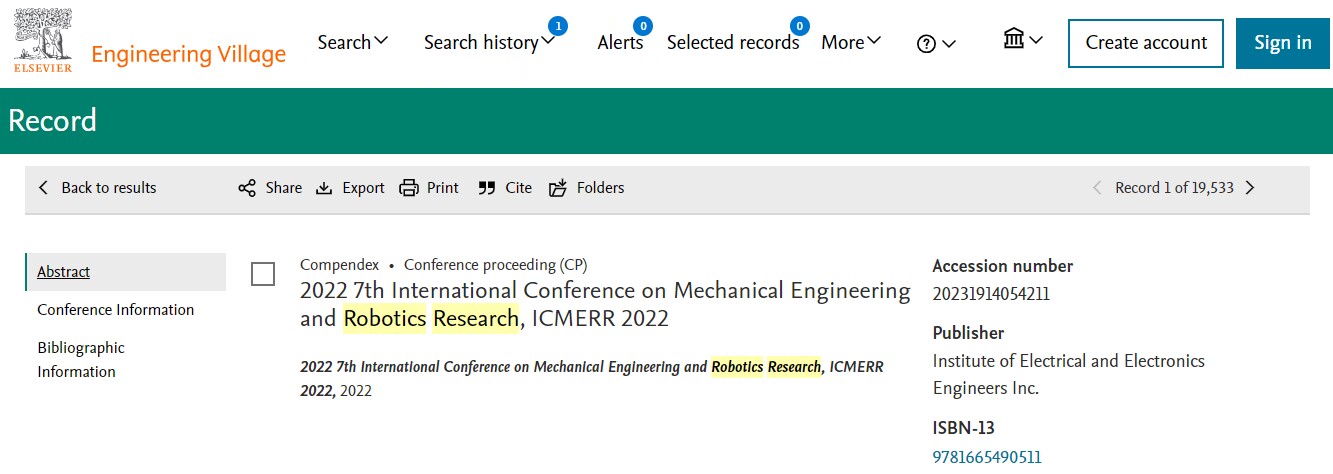This screenshot has height=474, width=1333.
Task: Switch to Conference Information section
Action: (x=116, y=310)
